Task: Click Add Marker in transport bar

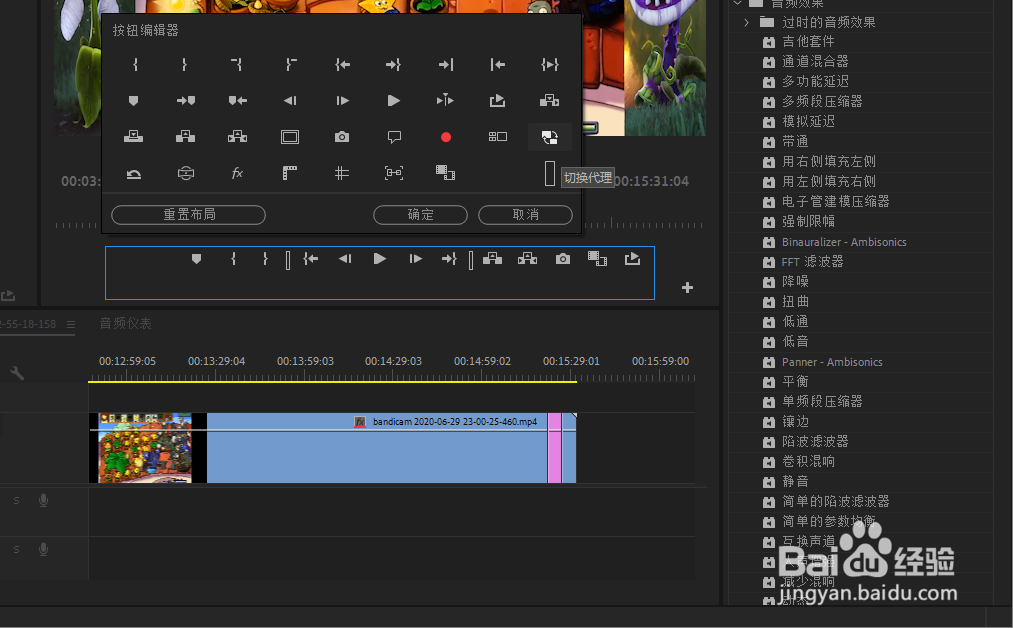Action: (x=196, y=259)
